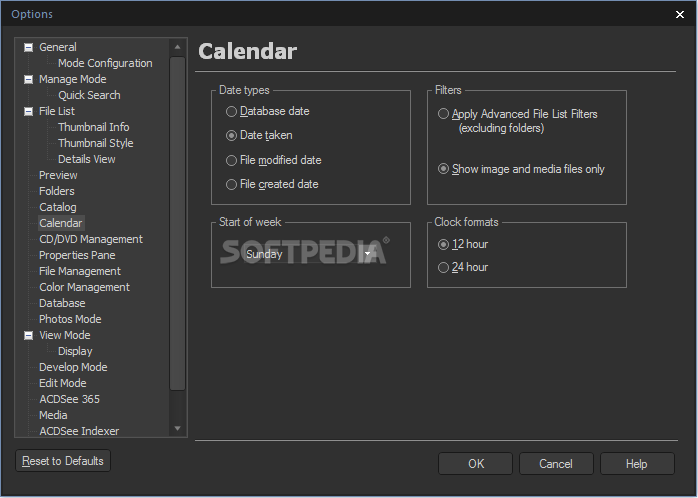
Task: Collapse the General tree node
Action: coord(28,47)
